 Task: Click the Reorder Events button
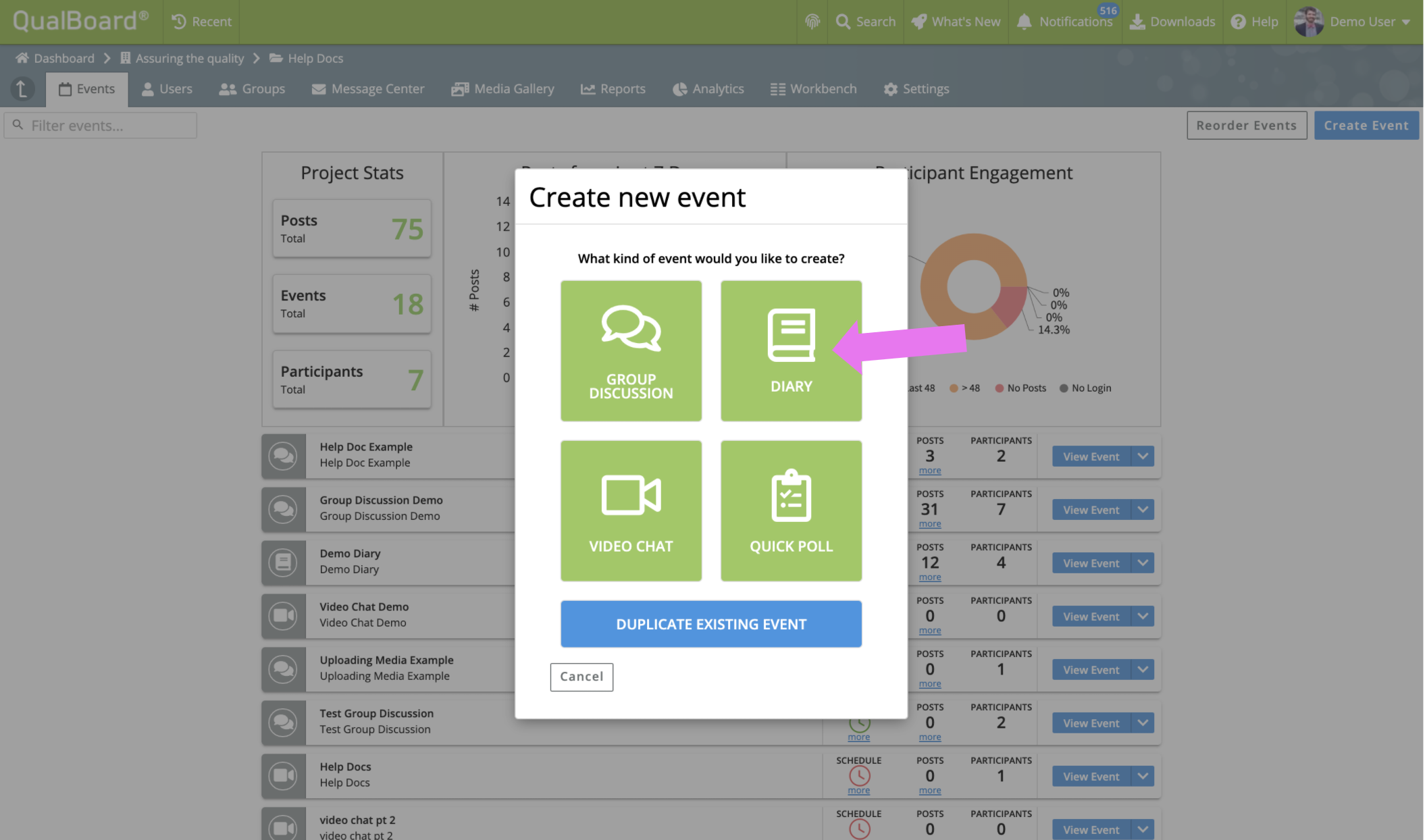[1246, 126]
